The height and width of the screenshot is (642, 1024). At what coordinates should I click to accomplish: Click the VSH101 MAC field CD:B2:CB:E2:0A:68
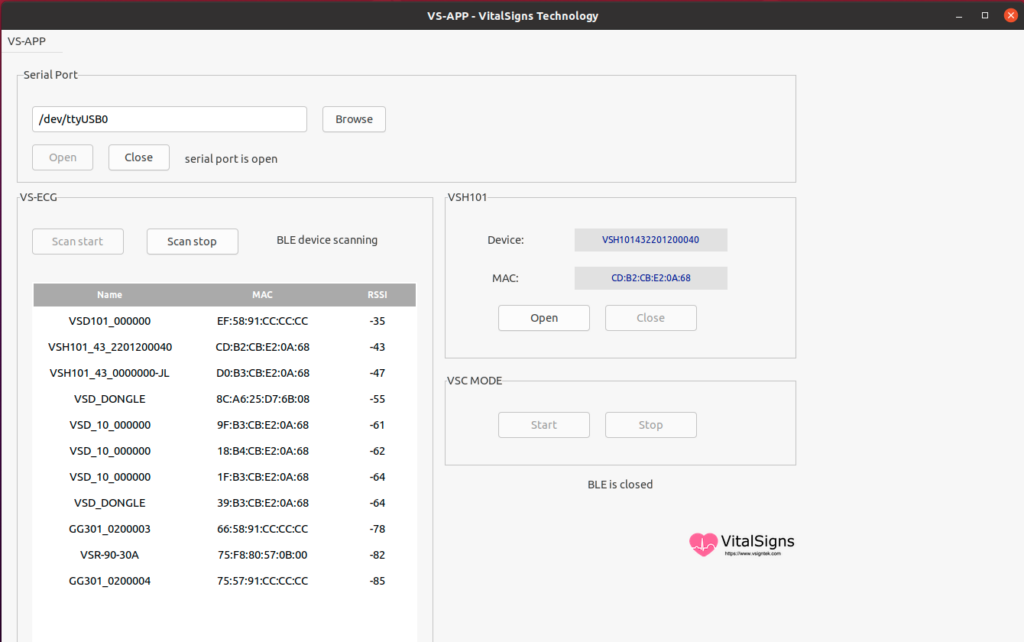[x=650, y=278]
